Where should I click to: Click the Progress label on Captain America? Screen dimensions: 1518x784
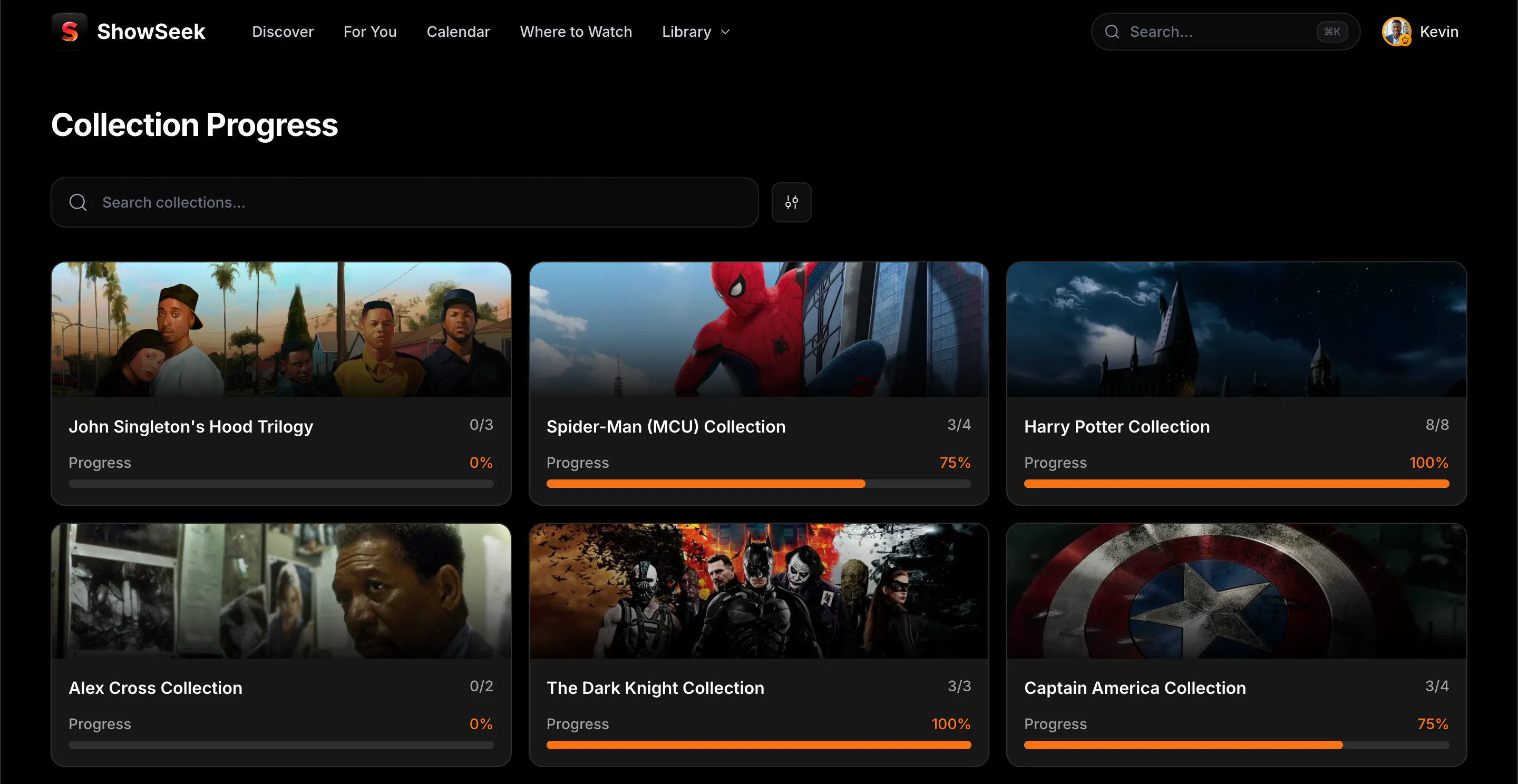1055,724
